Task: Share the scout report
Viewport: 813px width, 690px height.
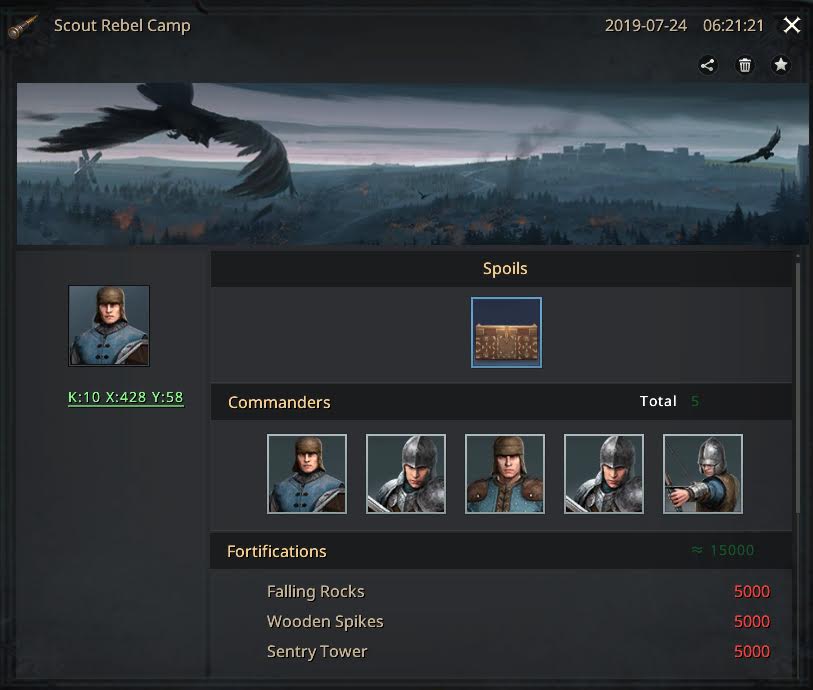Action: [x=707, y=65]
